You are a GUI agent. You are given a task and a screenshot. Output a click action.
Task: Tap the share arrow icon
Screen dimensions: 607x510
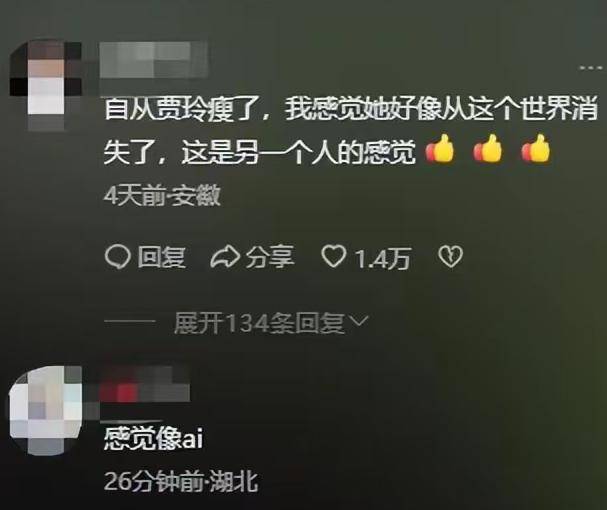[x=225, y=256]
